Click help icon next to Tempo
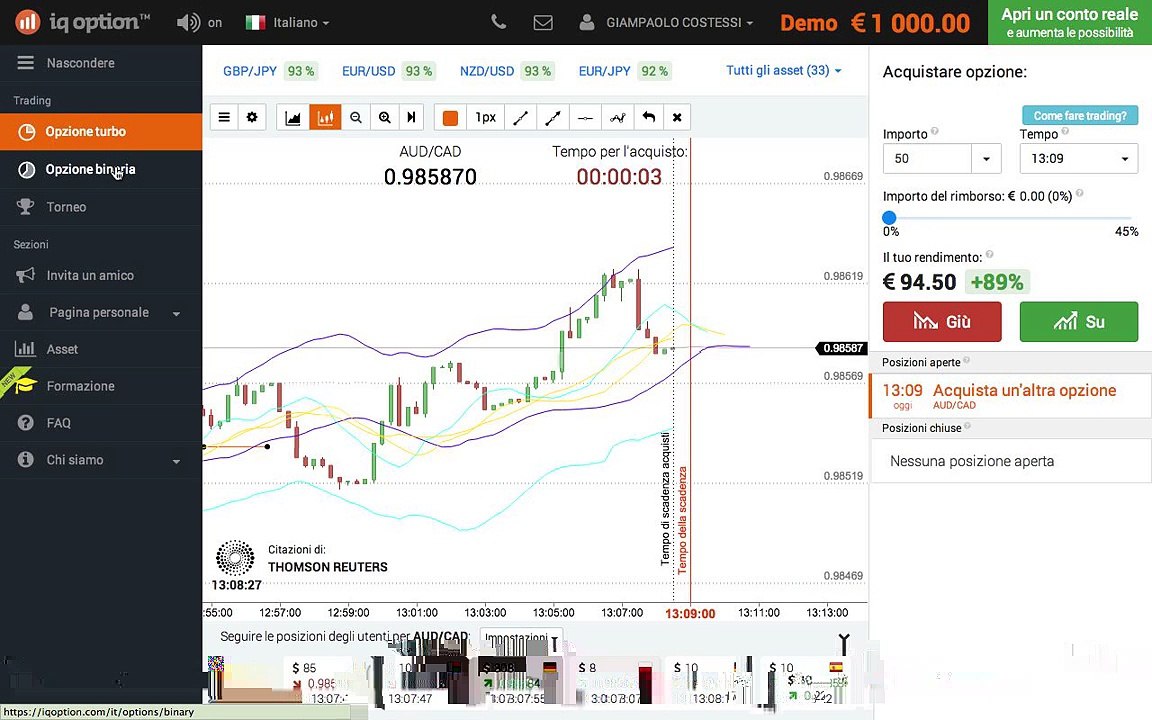 click(x=1065, y=132)
